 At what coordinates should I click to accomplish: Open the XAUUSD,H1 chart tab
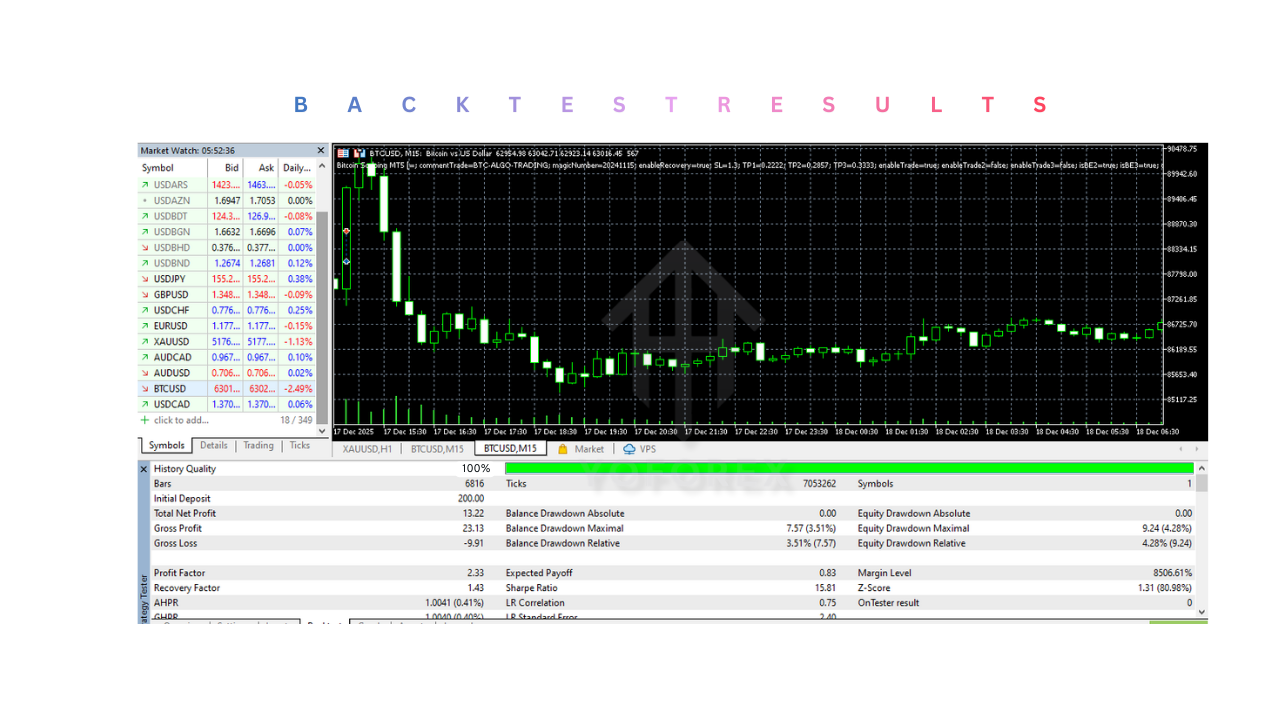(370, 449)
